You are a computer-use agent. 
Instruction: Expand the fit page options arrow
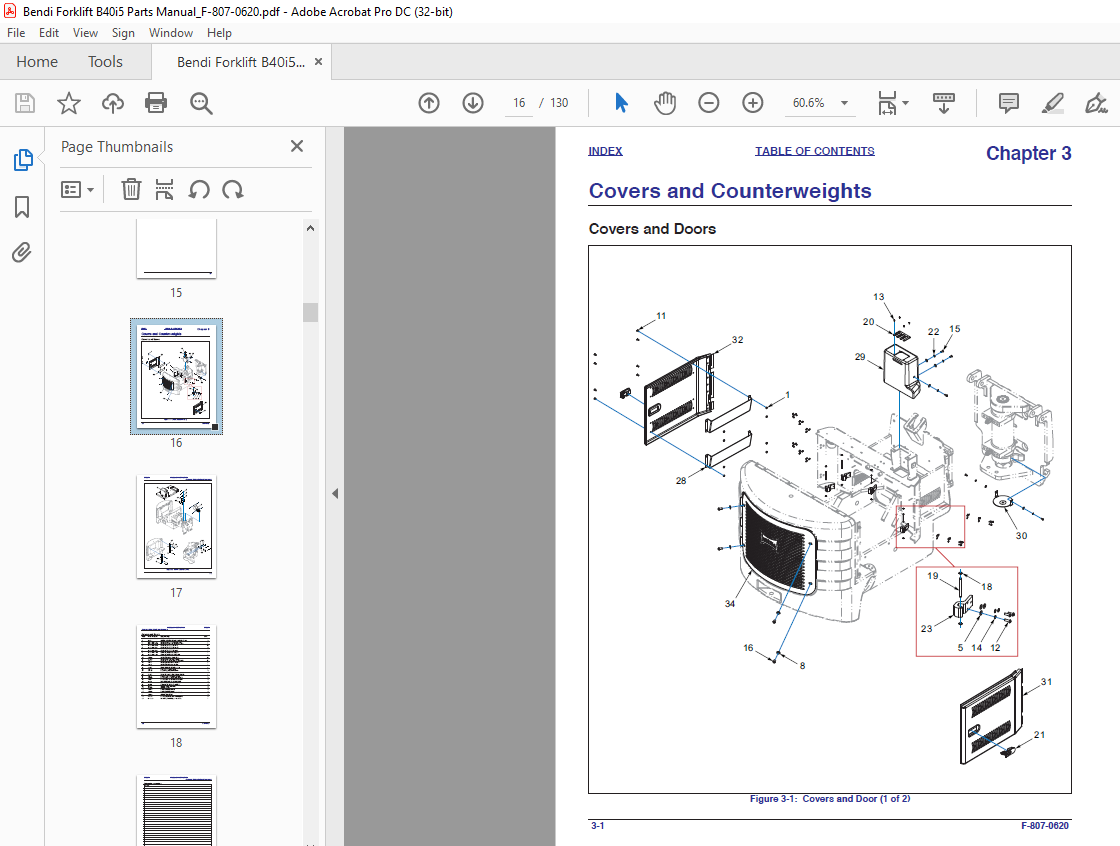click(x=906, y=103)
